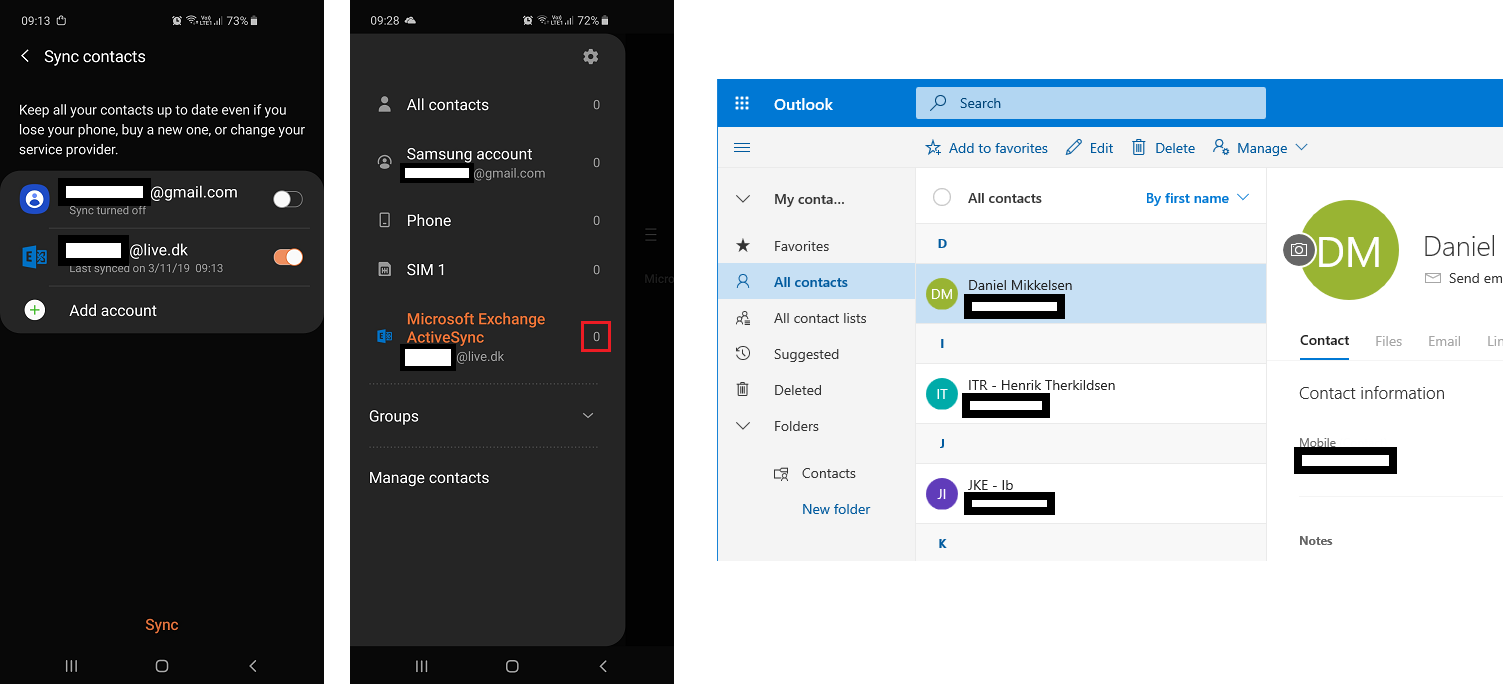
Task: Select all contacts with the circle checkbox
Action: [x=942, y=198]
